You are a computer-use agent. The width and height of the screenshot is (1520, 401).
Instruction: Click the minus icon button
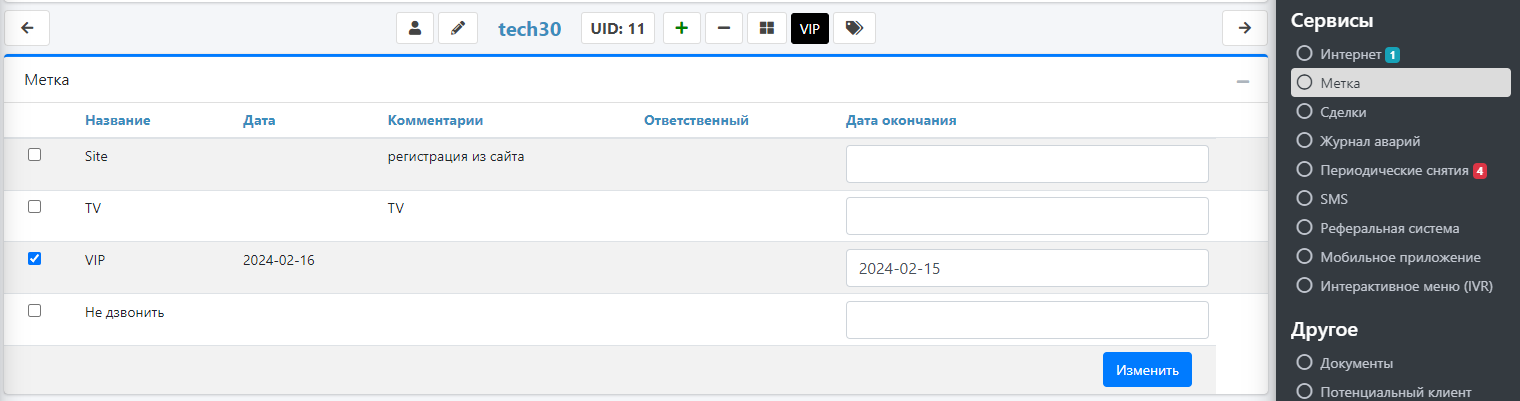click(x=724, y=28)
